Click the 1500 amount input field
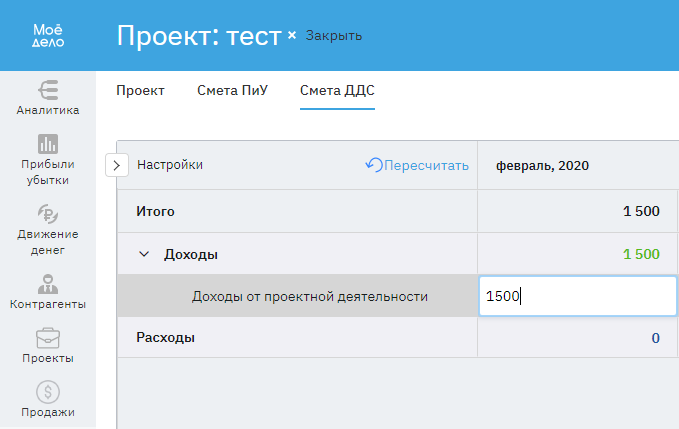The image size is (679, 429). [x=577, y=296]
